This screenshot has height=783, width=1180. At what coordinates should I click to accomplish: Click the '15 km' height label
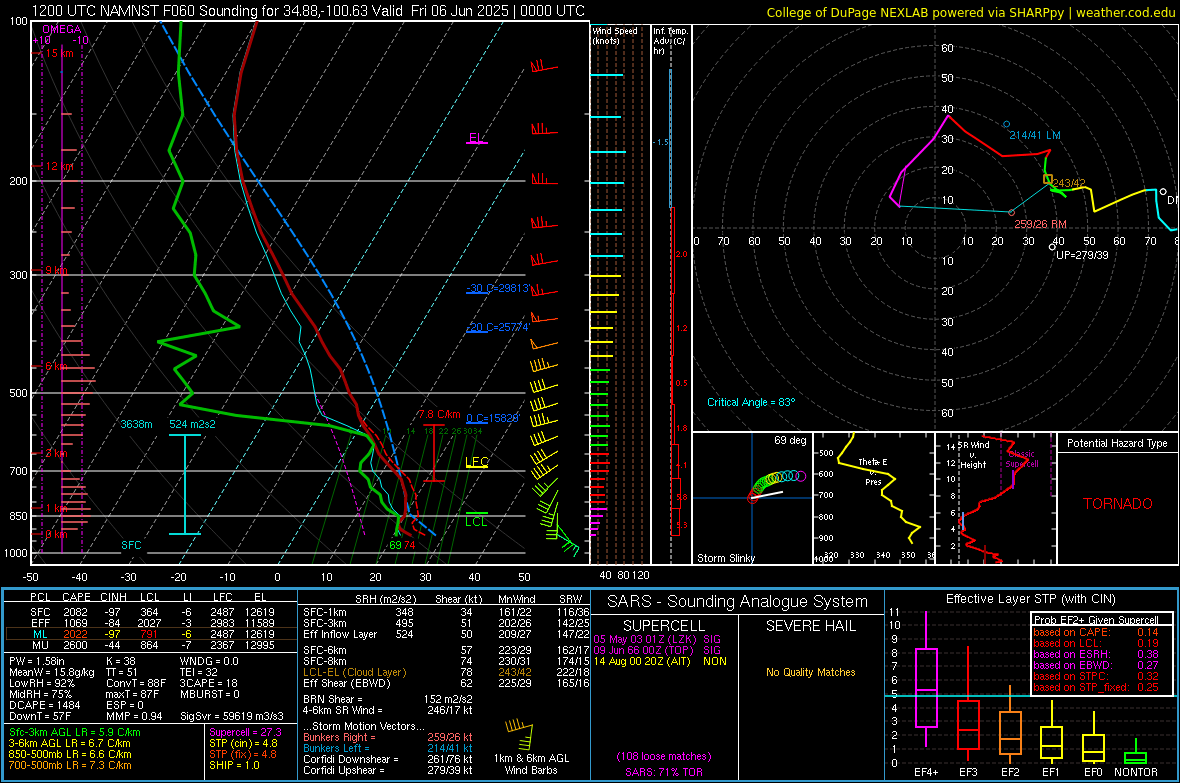(59, 53)
